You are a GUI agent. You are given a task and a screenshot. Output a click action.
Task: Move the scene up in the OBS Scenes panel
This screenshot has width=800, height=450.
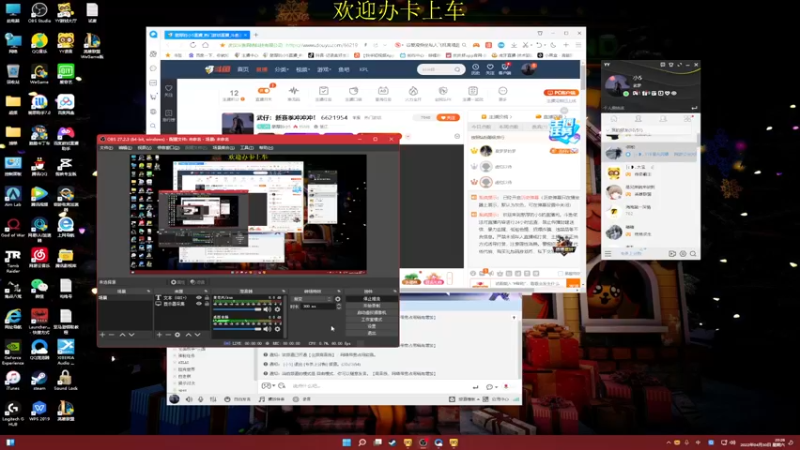click(x=122, y=335)
